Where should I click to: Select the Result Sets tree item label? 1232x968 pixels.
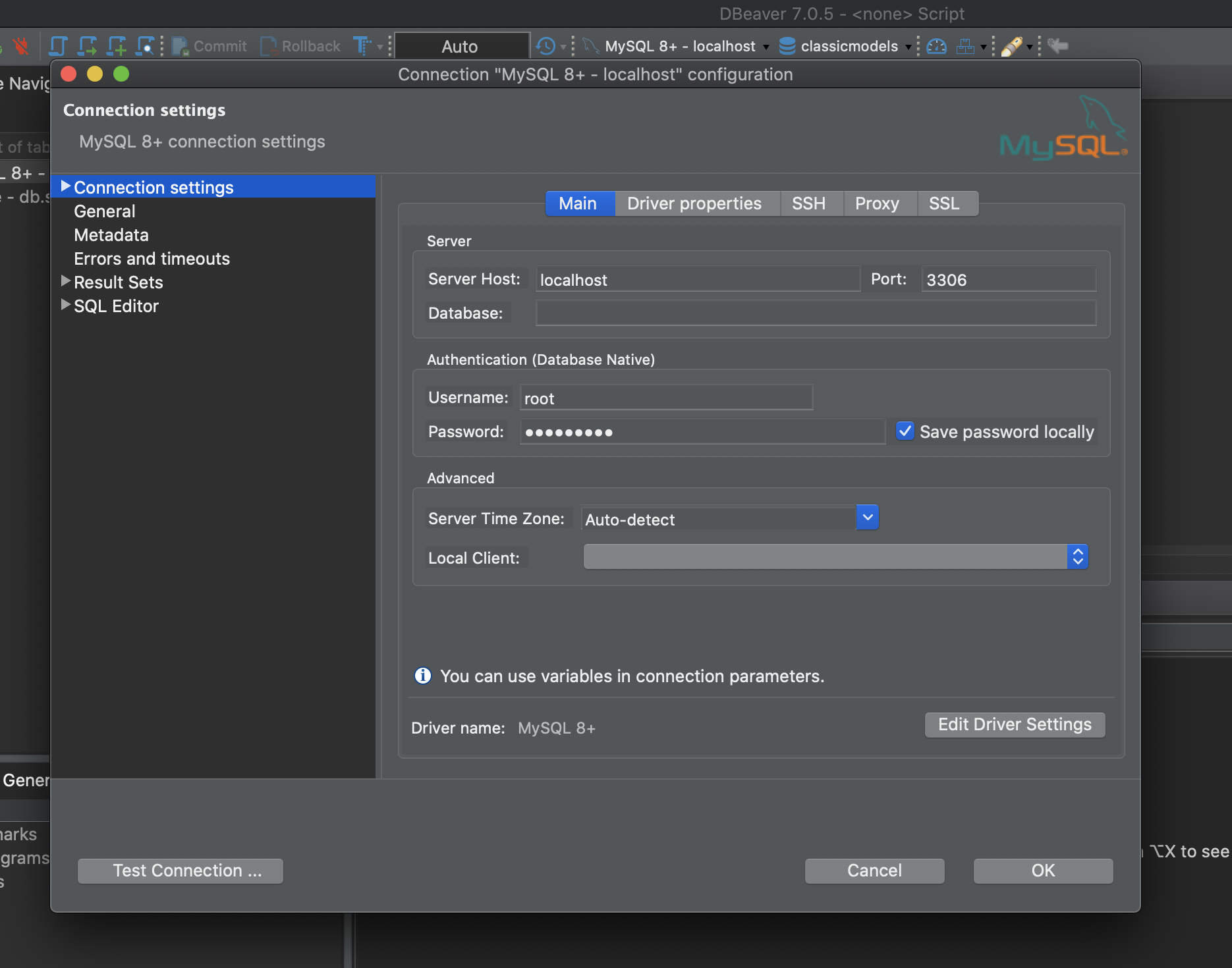click(119, 282)
